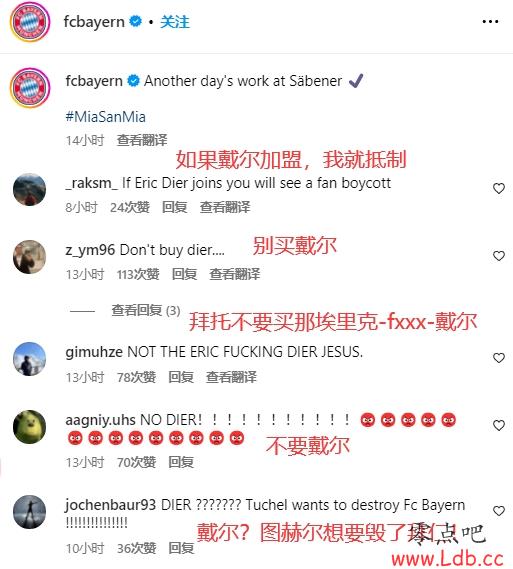Open the three-dot more options menu
This screenshot has width=513, height=569.
tap(490, 22)
